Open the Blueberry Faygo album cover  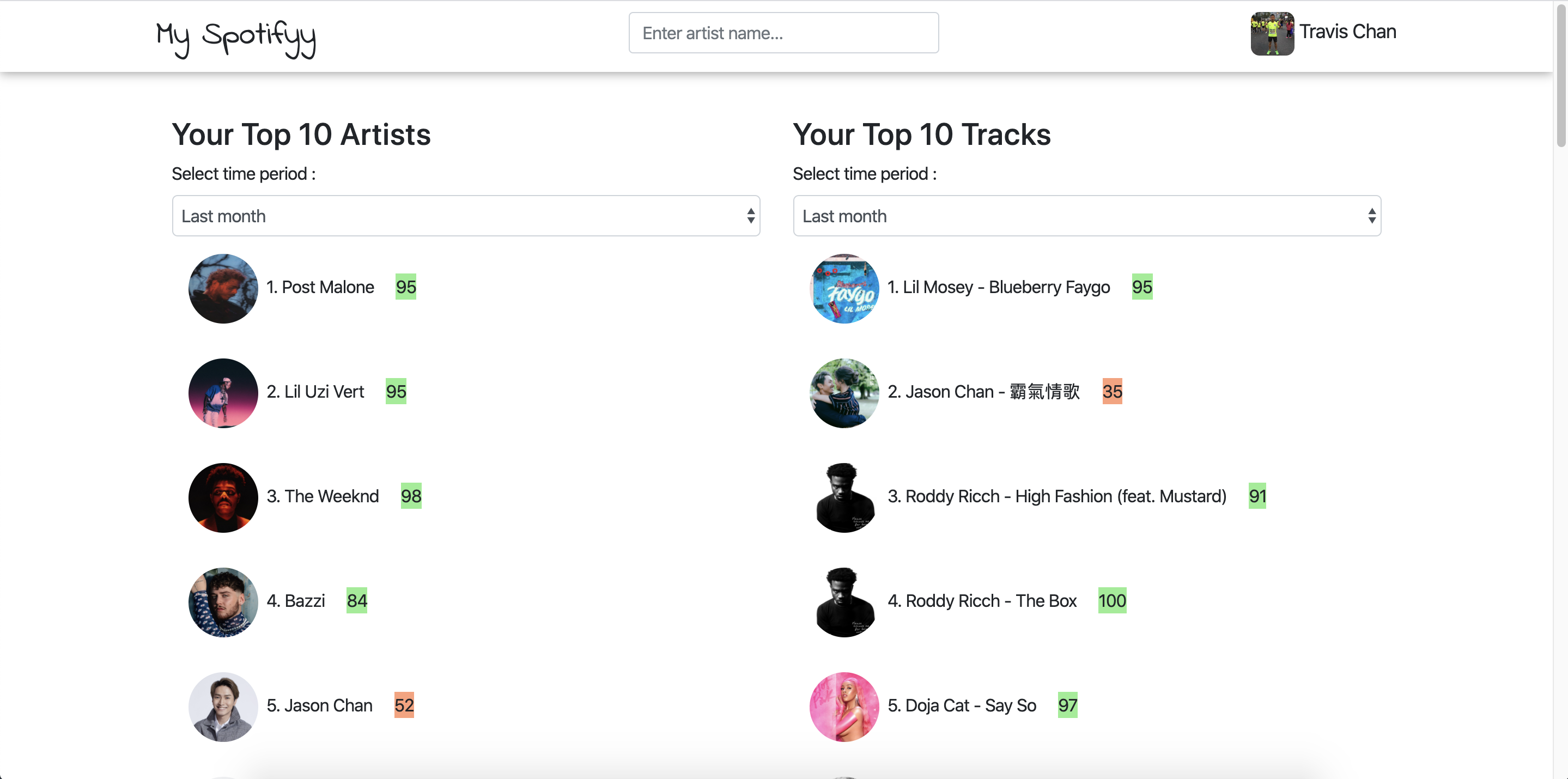844,289
